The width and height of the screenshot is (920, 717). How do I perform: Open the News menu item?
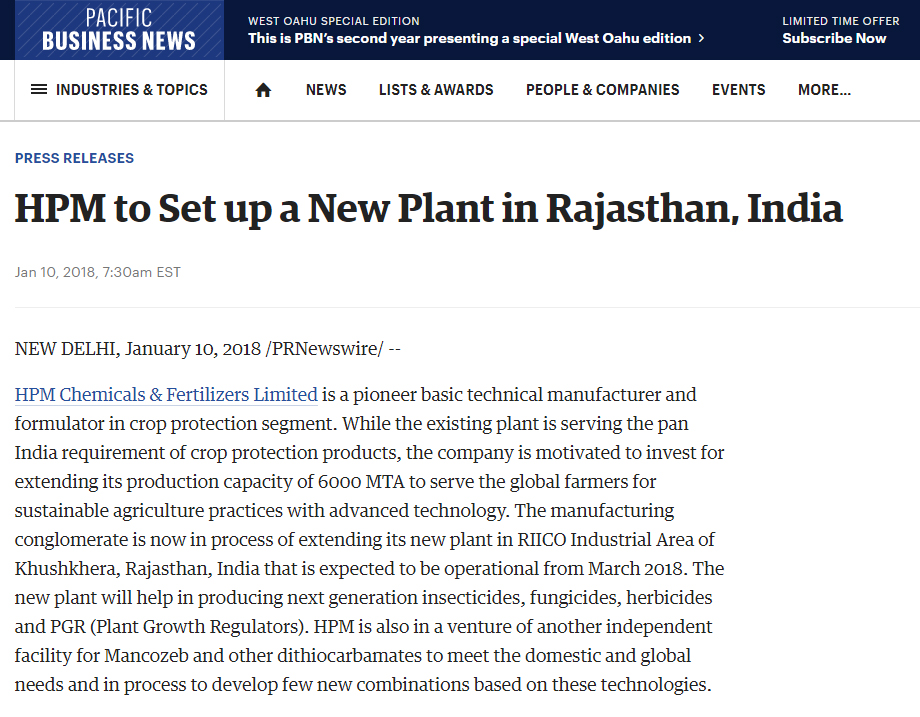(326, 90)
